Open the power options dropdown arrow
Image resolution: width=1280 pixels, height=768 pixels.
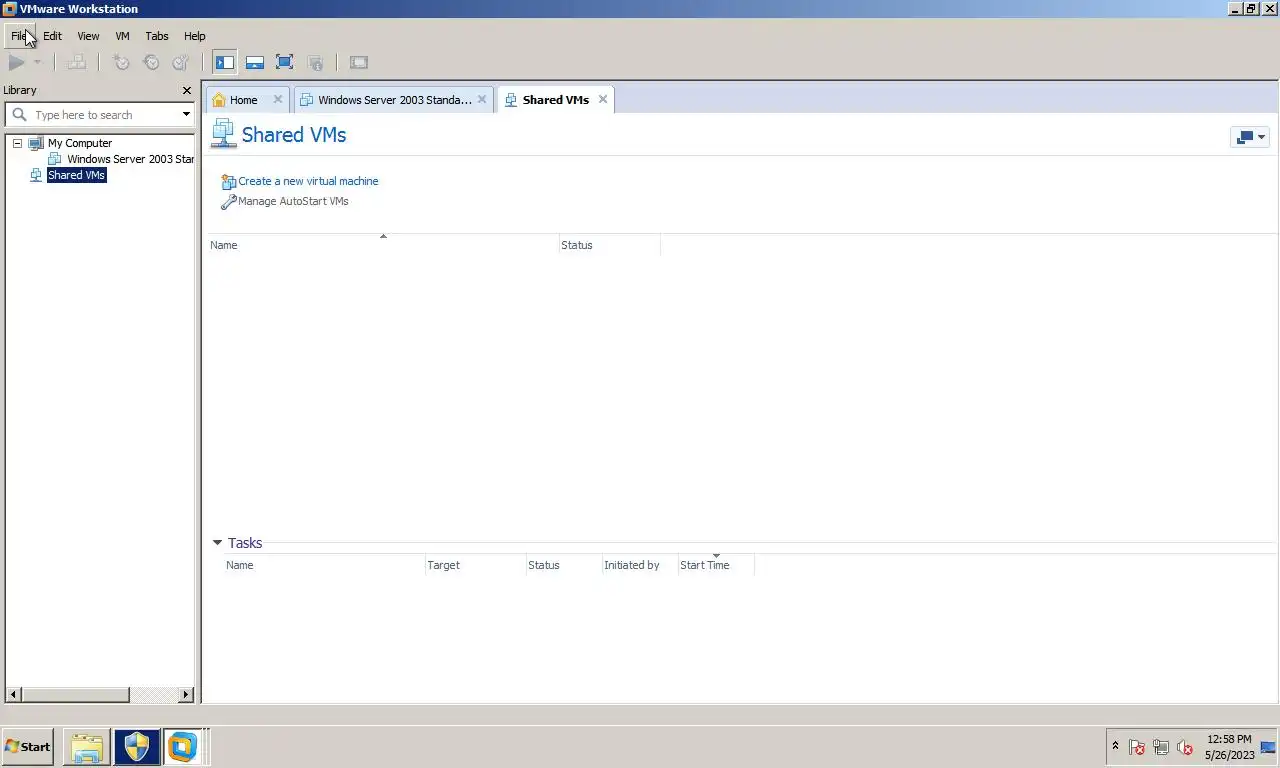(x=37, y=62)
